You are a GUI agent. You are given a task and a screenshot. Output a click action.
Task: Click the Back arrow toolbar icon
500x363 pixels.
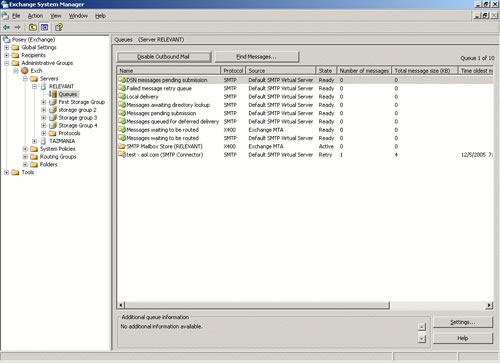(6, 27)
